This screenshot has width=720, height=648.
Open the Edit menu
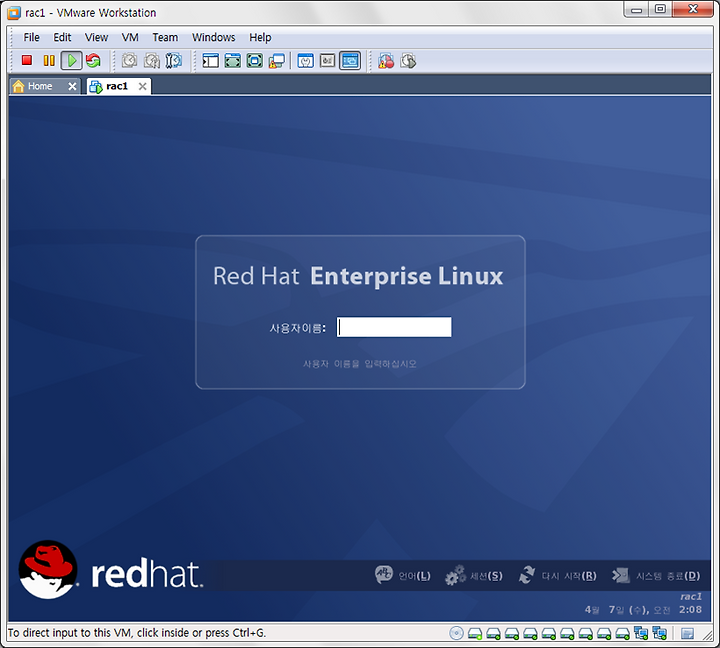coord(62,37)
